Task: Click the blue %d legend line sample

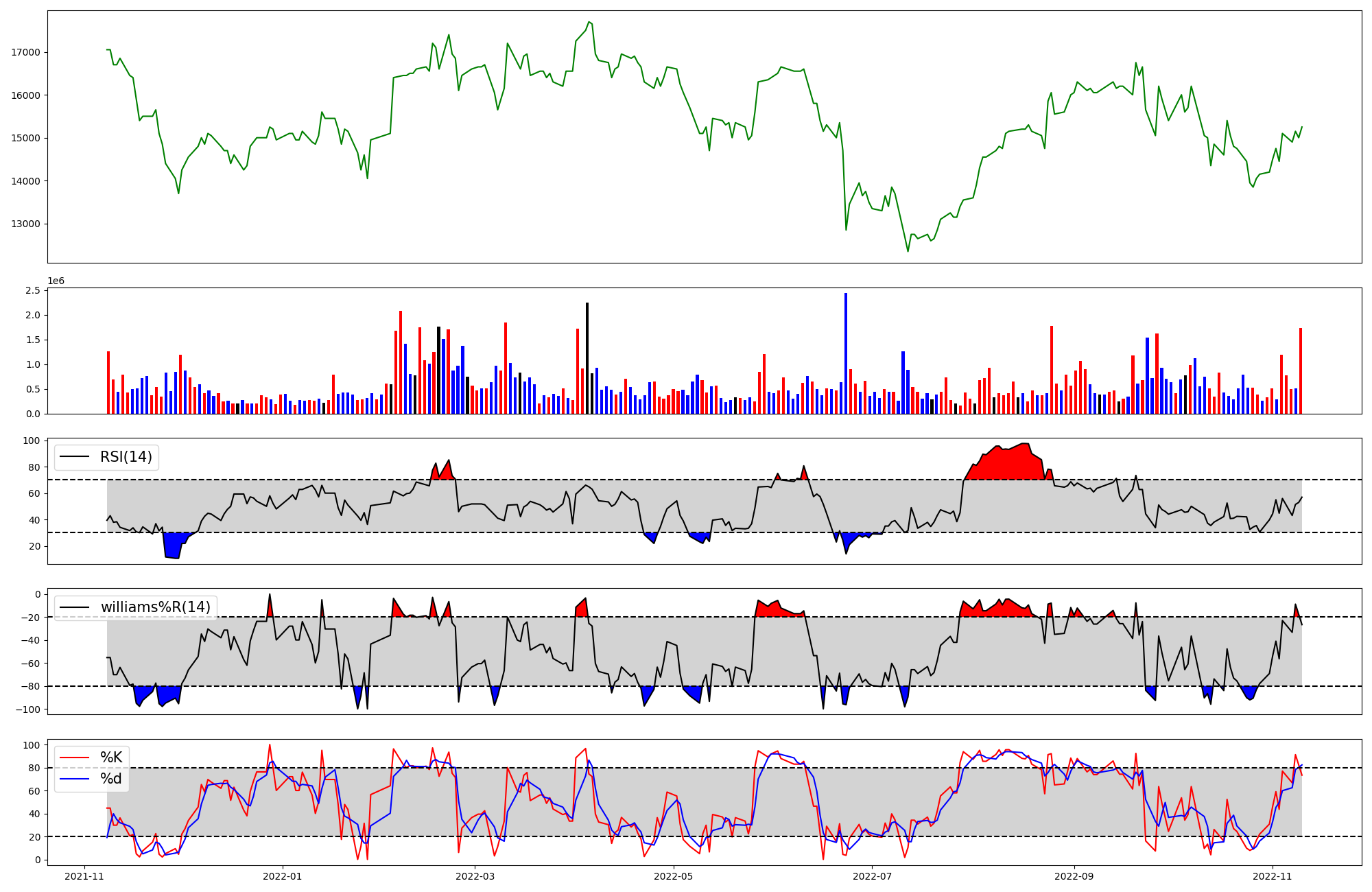Action: pos(75,779)
